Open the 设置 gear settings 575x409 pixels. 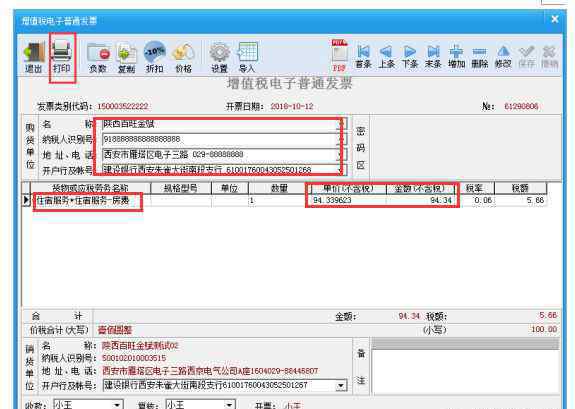(219, 57)
